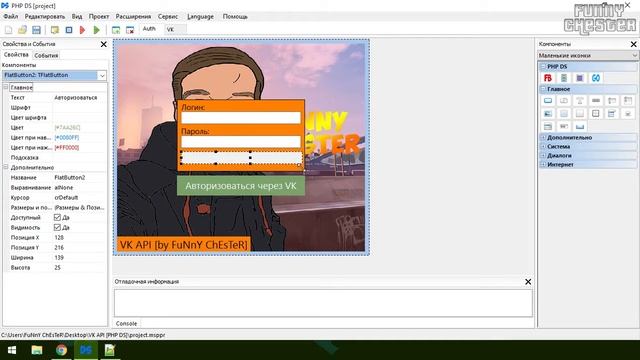Click the hover color value [#0000FF]
Image resolution: width=640 pixels, height=360 pixels.
pyautogui.click(x=67, y=138)
